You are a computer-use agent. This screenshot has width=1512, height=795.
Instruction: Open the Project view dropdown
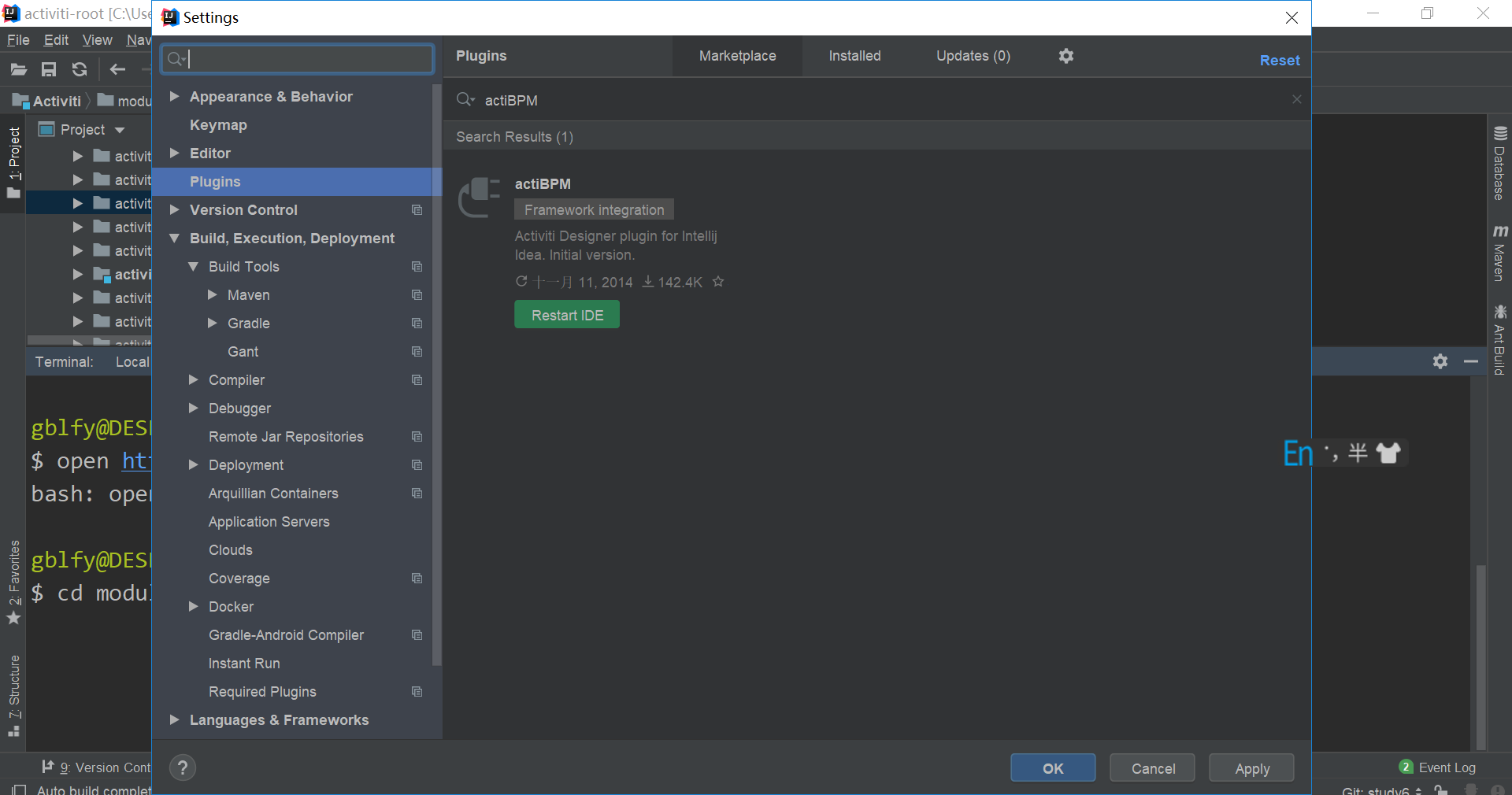point(120,130)
